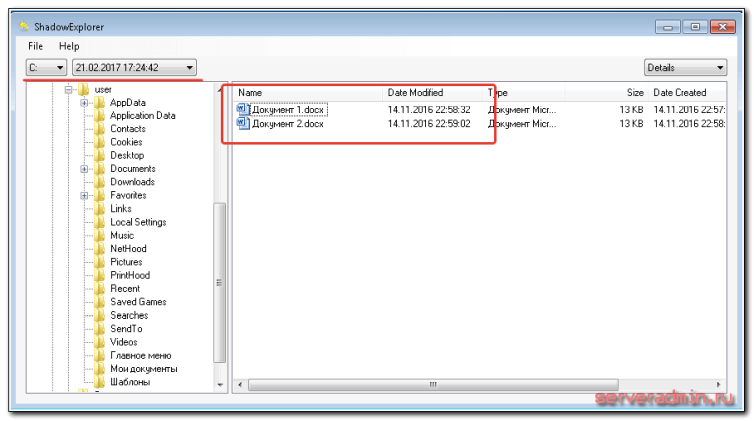The height and width of the screenshot is (421, 754).
Task: Sort by the Size column header
Action: [606, 93]
